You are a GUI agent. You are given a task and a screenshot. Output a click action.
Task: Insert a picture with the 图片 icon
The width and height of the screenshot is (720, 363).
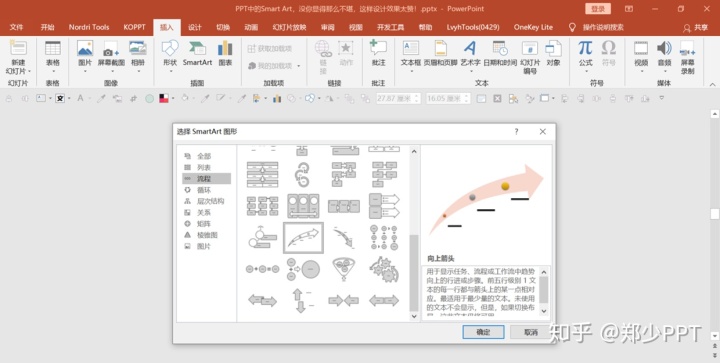coord(85,48)
